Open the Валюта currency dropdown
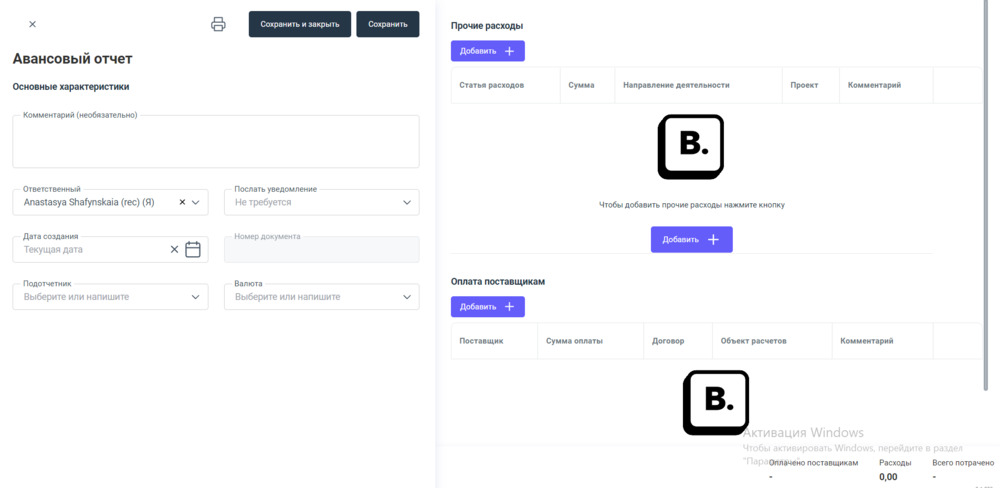 pos(406,297)
